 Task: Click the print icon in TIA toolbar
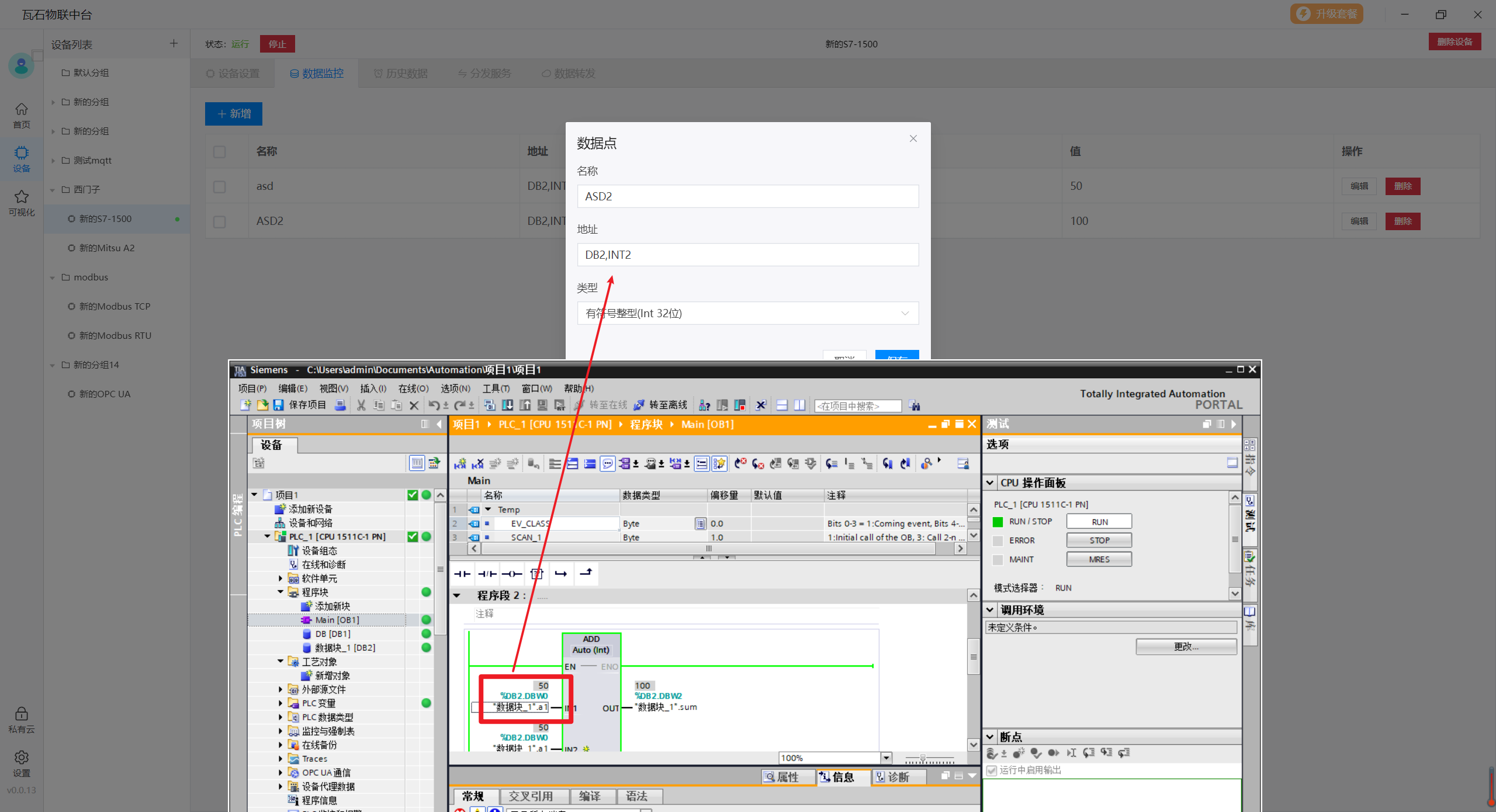[x=340, y=405]
